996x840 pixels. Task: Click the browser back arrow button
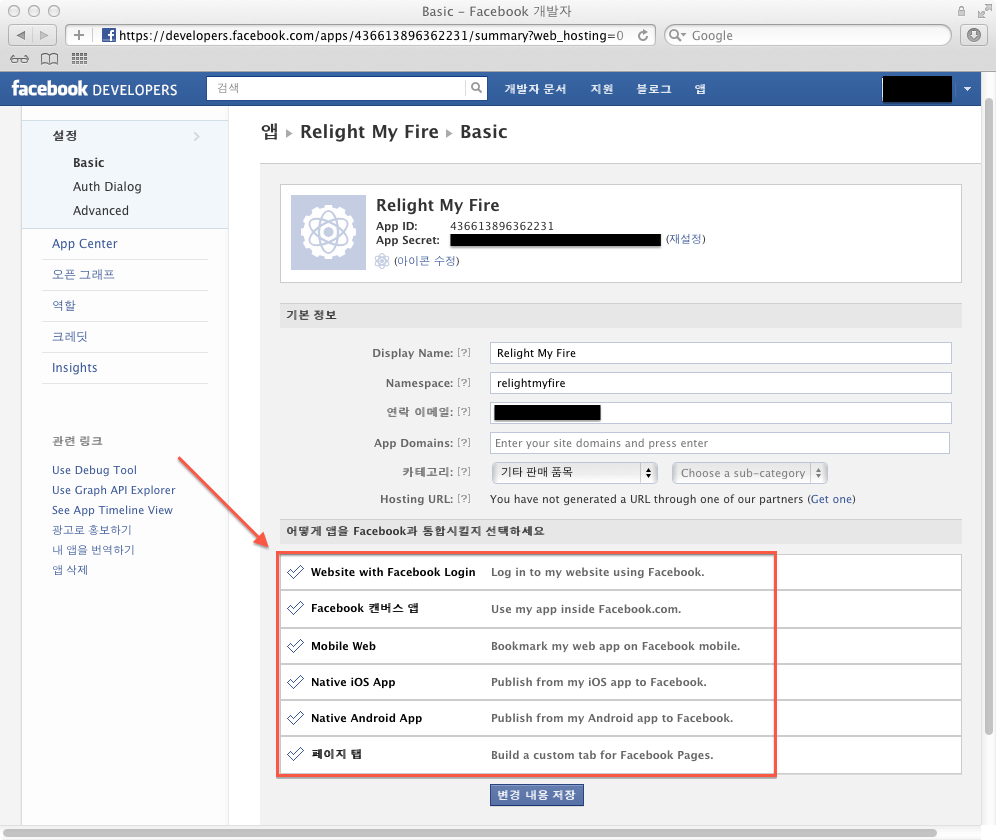tap(21, 35)
